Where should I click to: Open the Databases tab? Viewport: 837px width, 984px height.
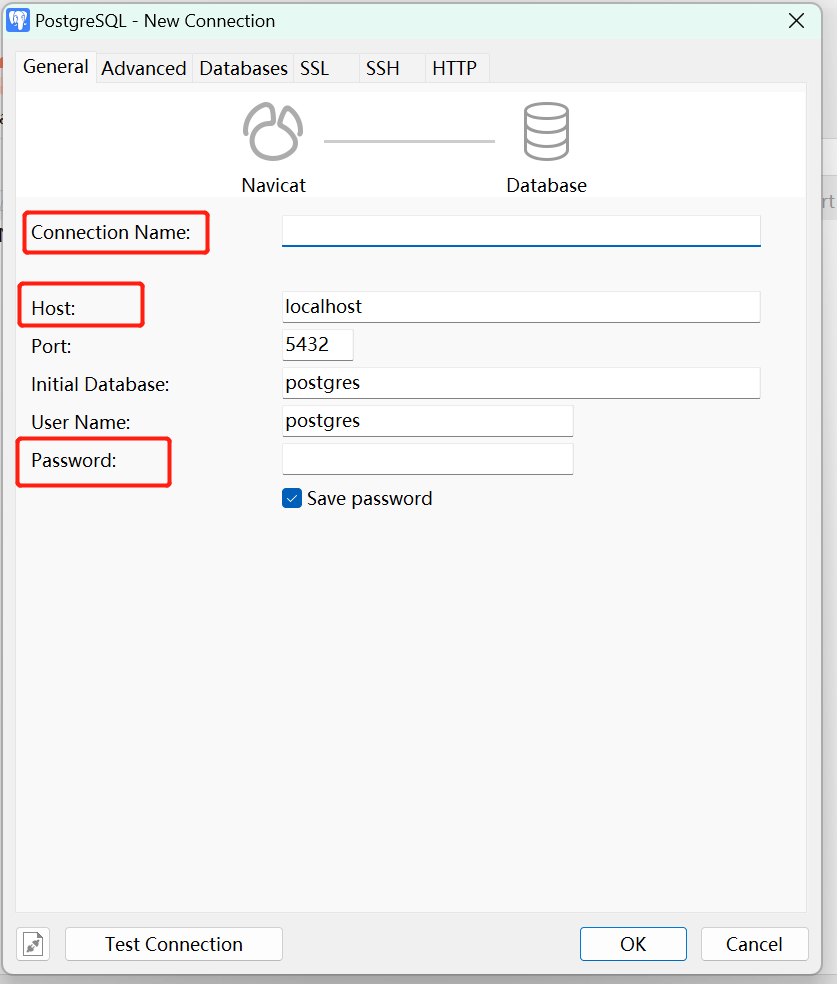point(243,68)
